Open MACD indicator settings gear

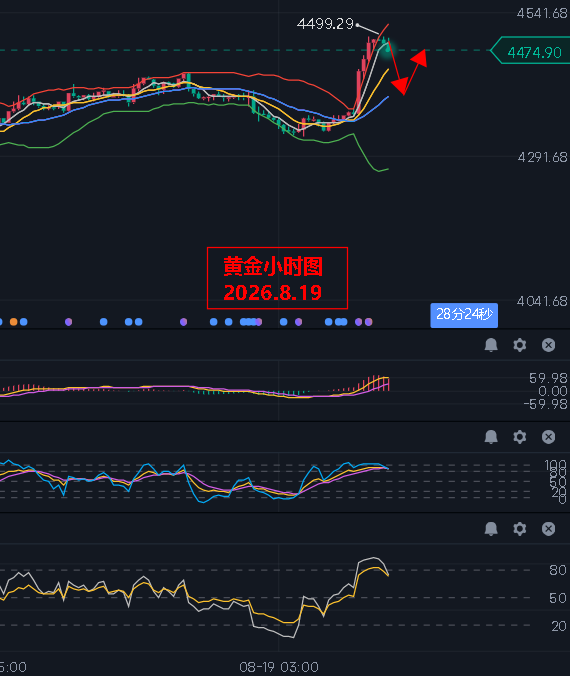(520, 345)
